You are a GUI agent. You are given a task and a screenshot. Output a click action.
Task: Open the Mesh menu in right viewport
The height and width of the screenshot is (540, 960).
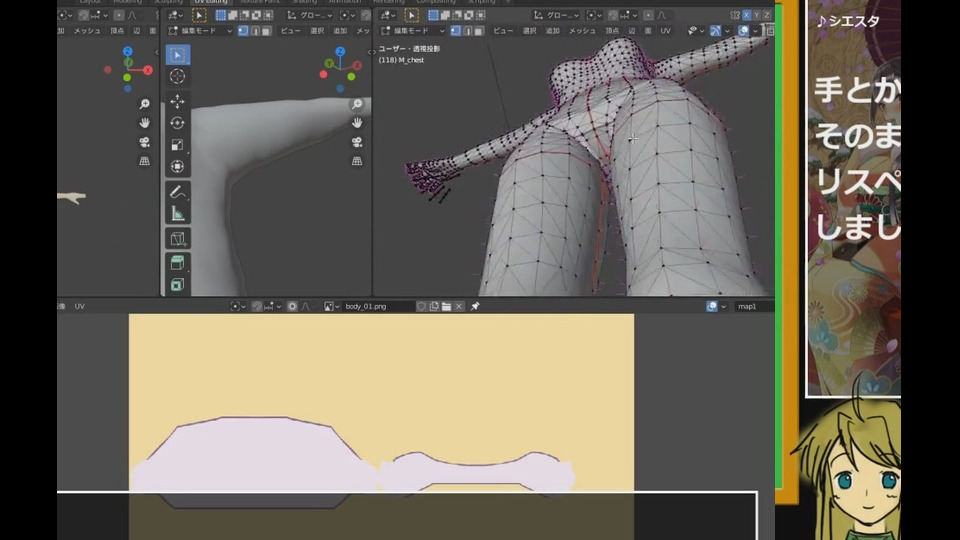click(582, 31)
